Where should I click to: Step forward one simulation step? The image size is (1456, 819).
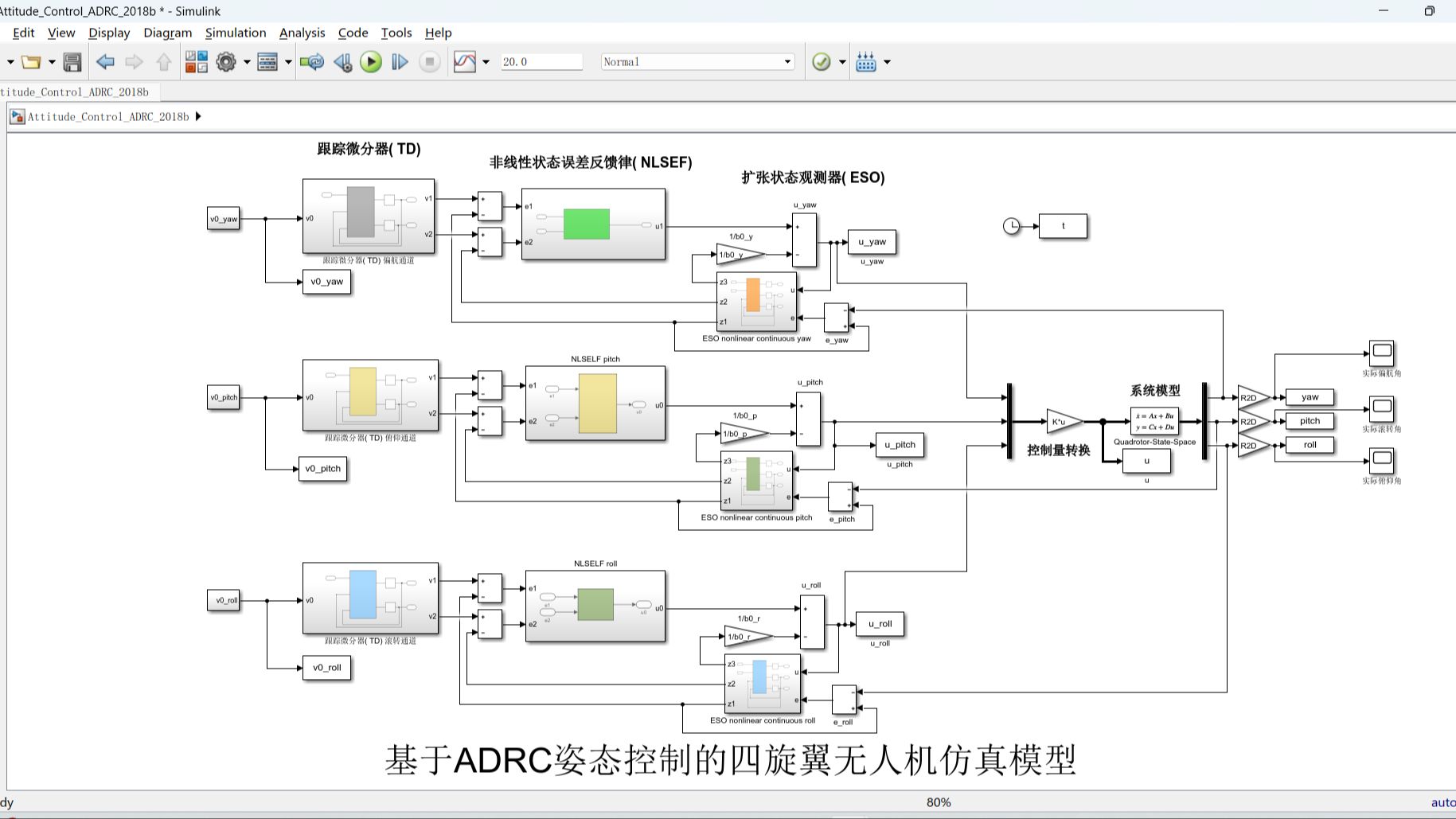(x=400, y=61)
